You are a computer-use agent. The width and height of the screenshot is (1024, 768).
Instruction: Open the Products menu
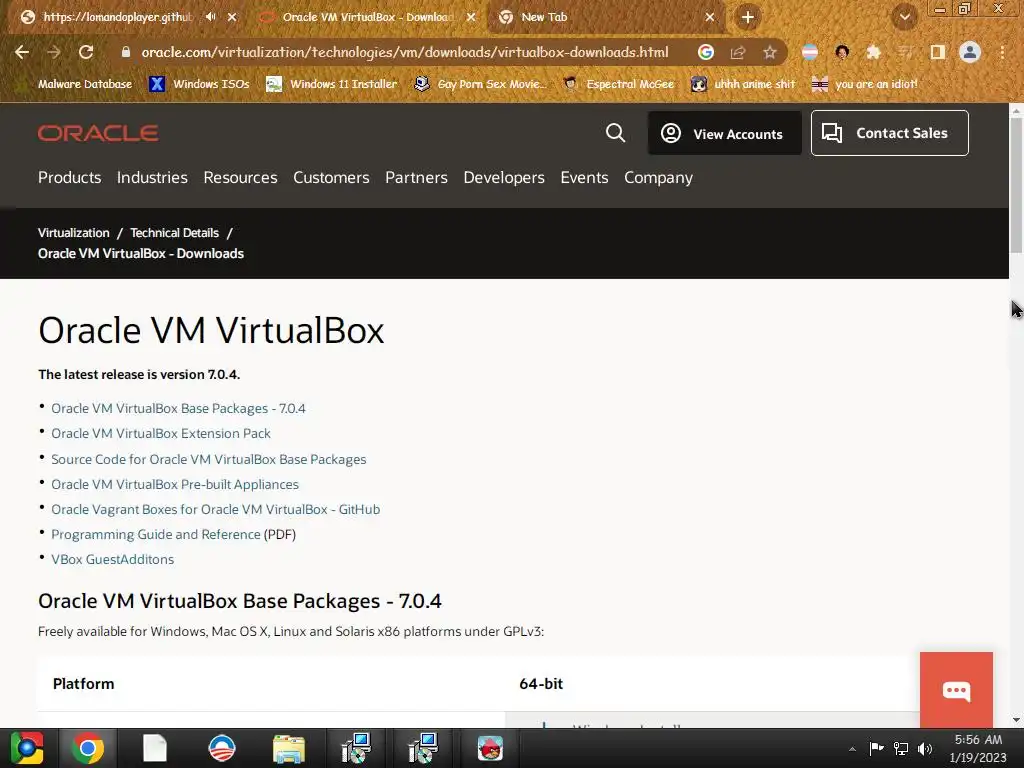[69, 178]
